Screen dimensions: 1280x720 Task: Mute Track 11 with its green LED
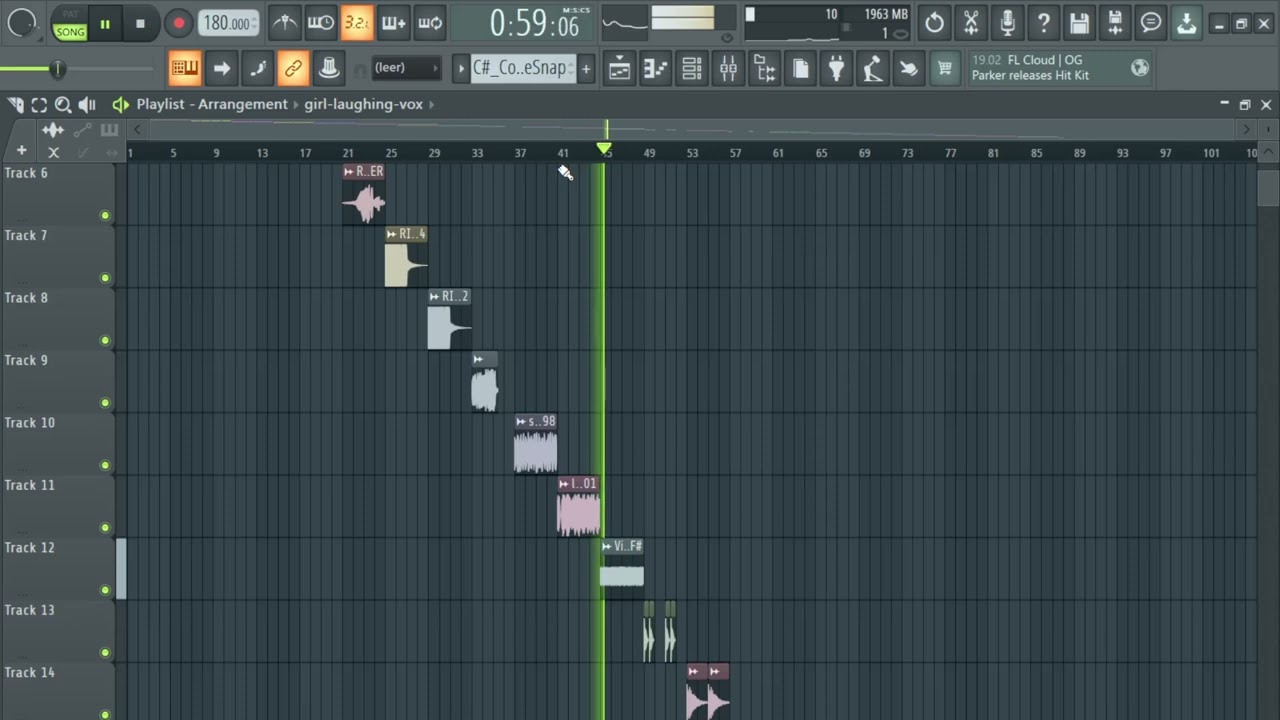[x=105, y=528]
